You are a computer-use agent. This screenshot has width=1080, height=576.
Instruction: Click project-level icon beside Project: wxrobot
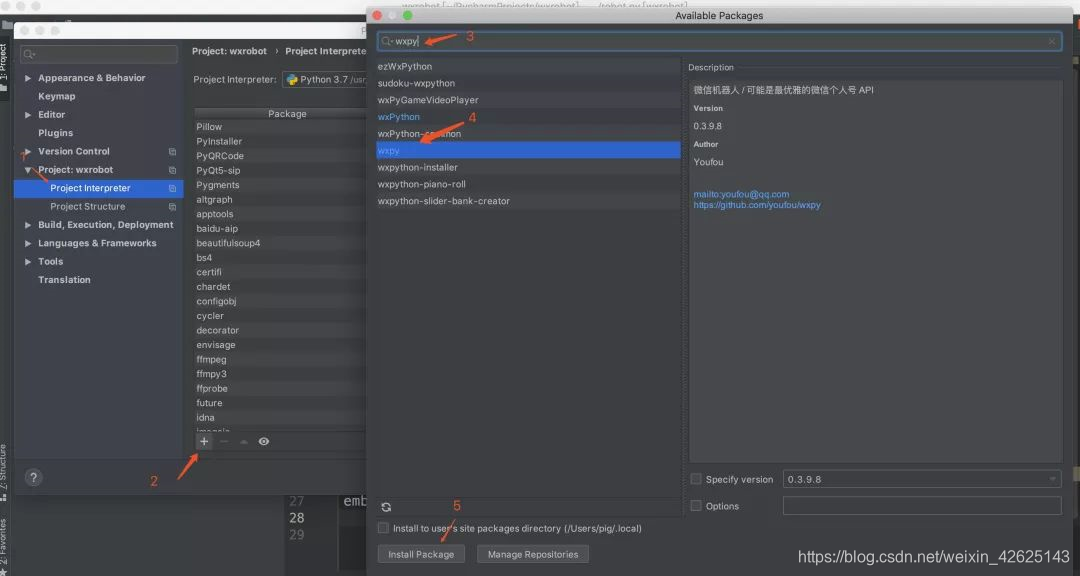[172, 170]
